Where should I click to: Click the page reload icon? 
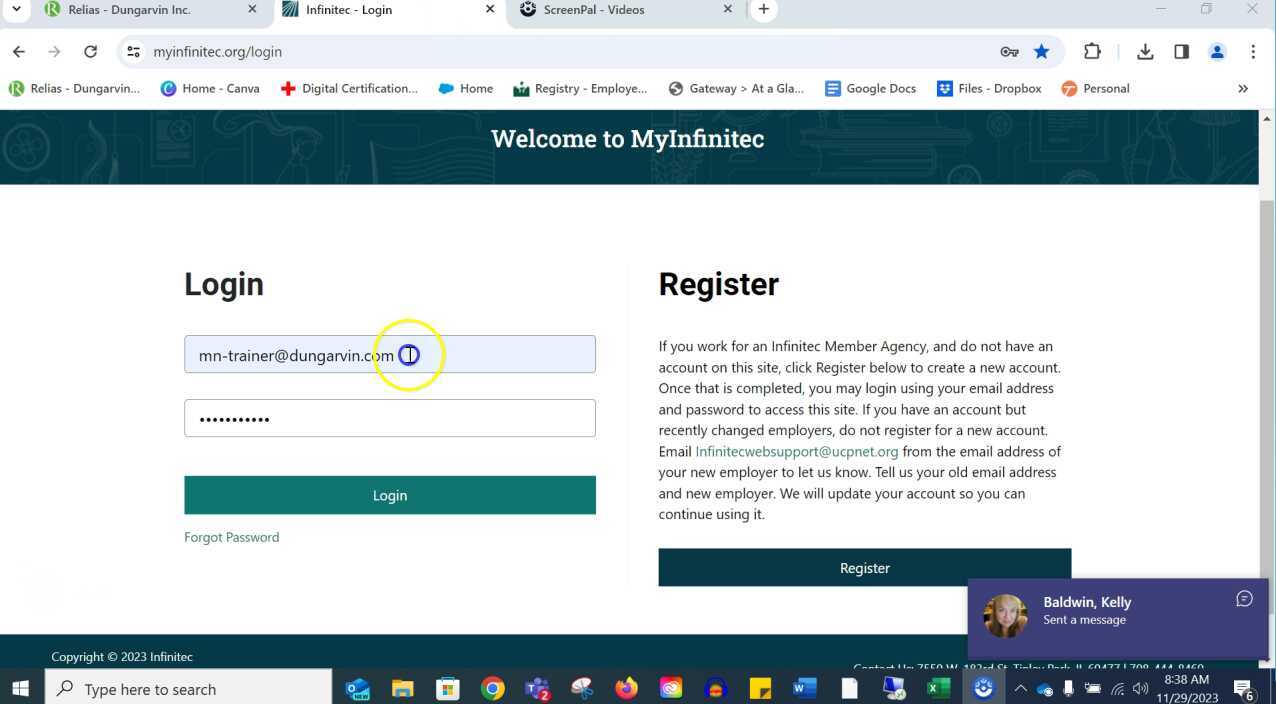[90, 51]
